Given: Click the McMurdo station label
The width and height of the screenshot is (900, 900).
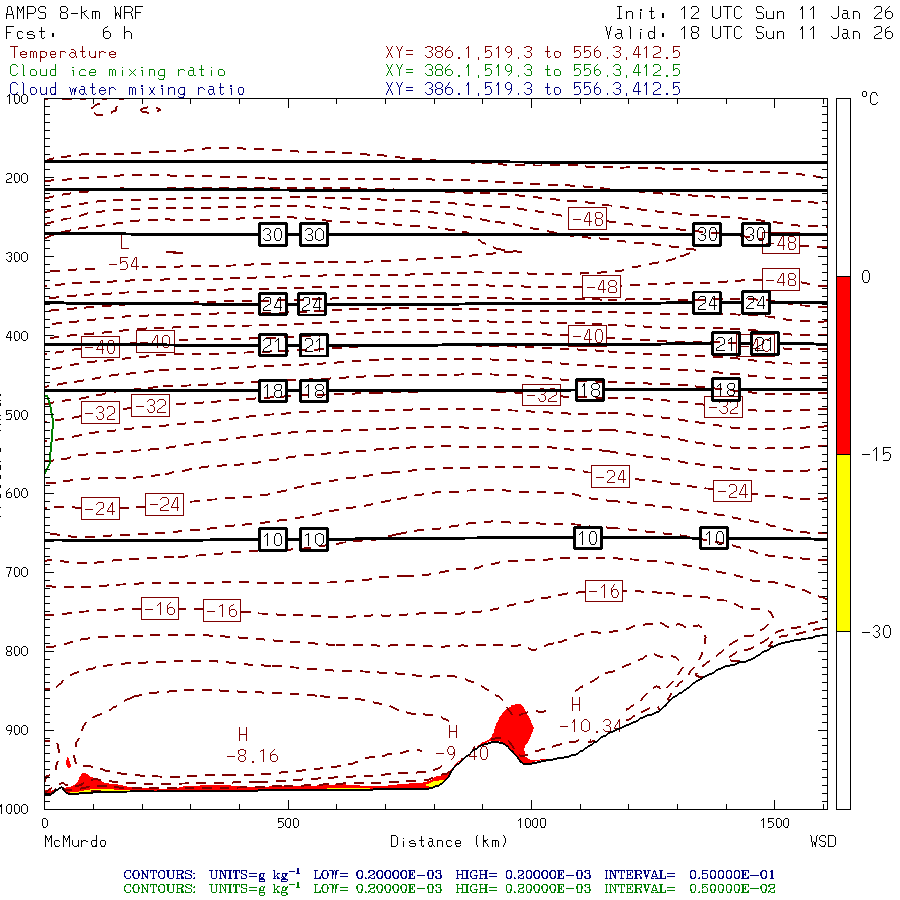Looking at the screenshot, I should [x=75, y=842].
